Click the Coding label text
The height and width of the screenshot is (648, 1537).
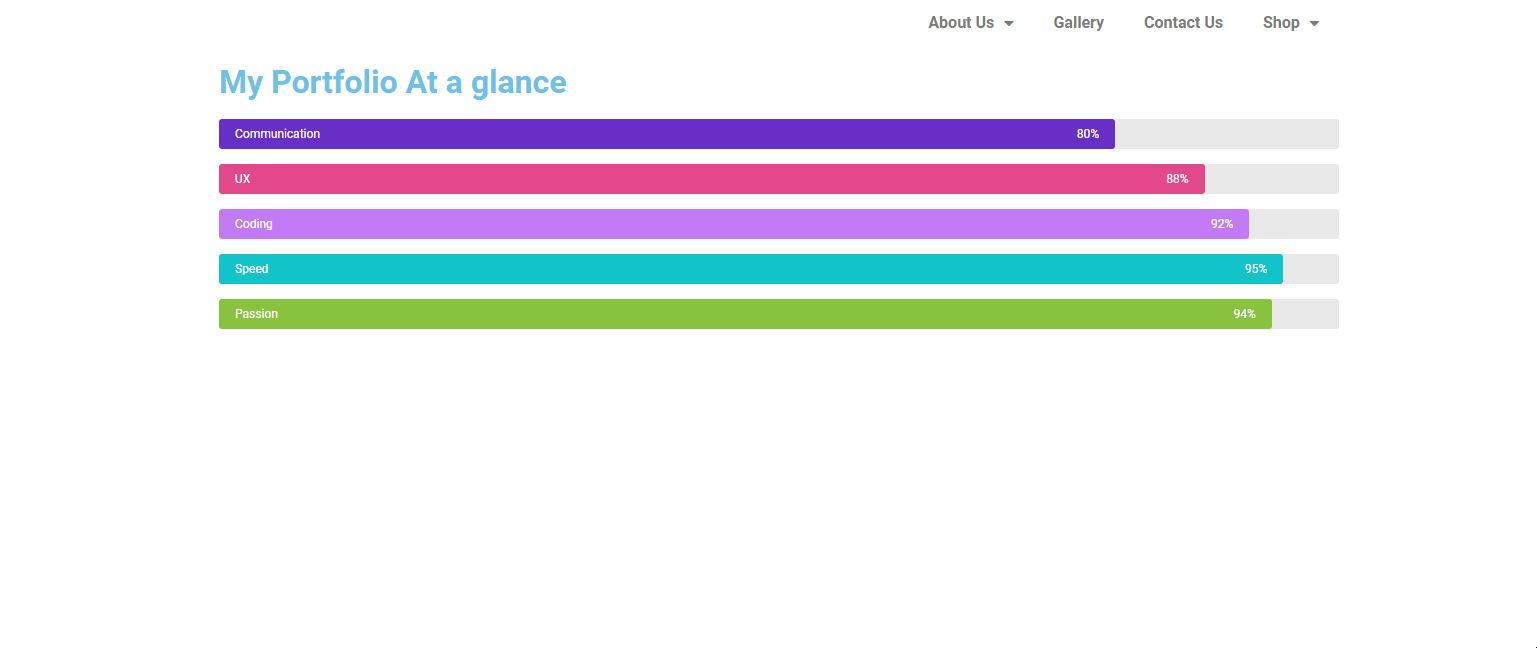tap(253, 224)
